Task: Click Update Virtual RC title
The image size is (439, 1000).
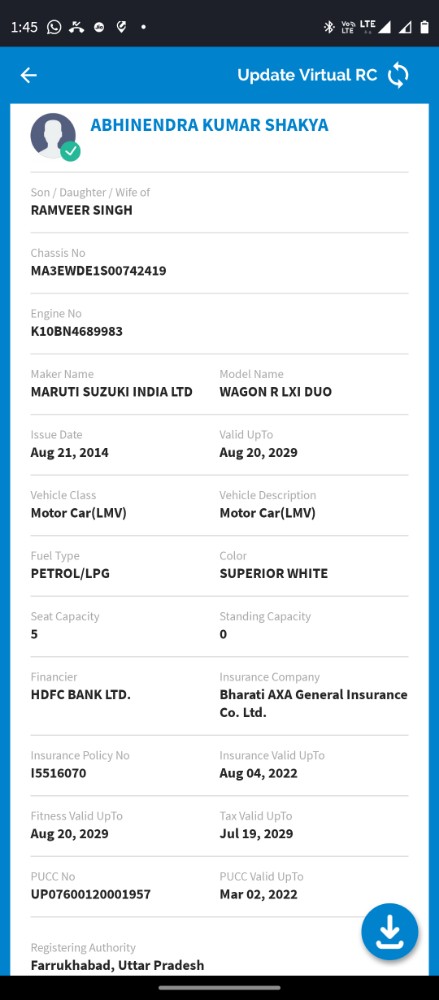Action: [x=308, y=75]
